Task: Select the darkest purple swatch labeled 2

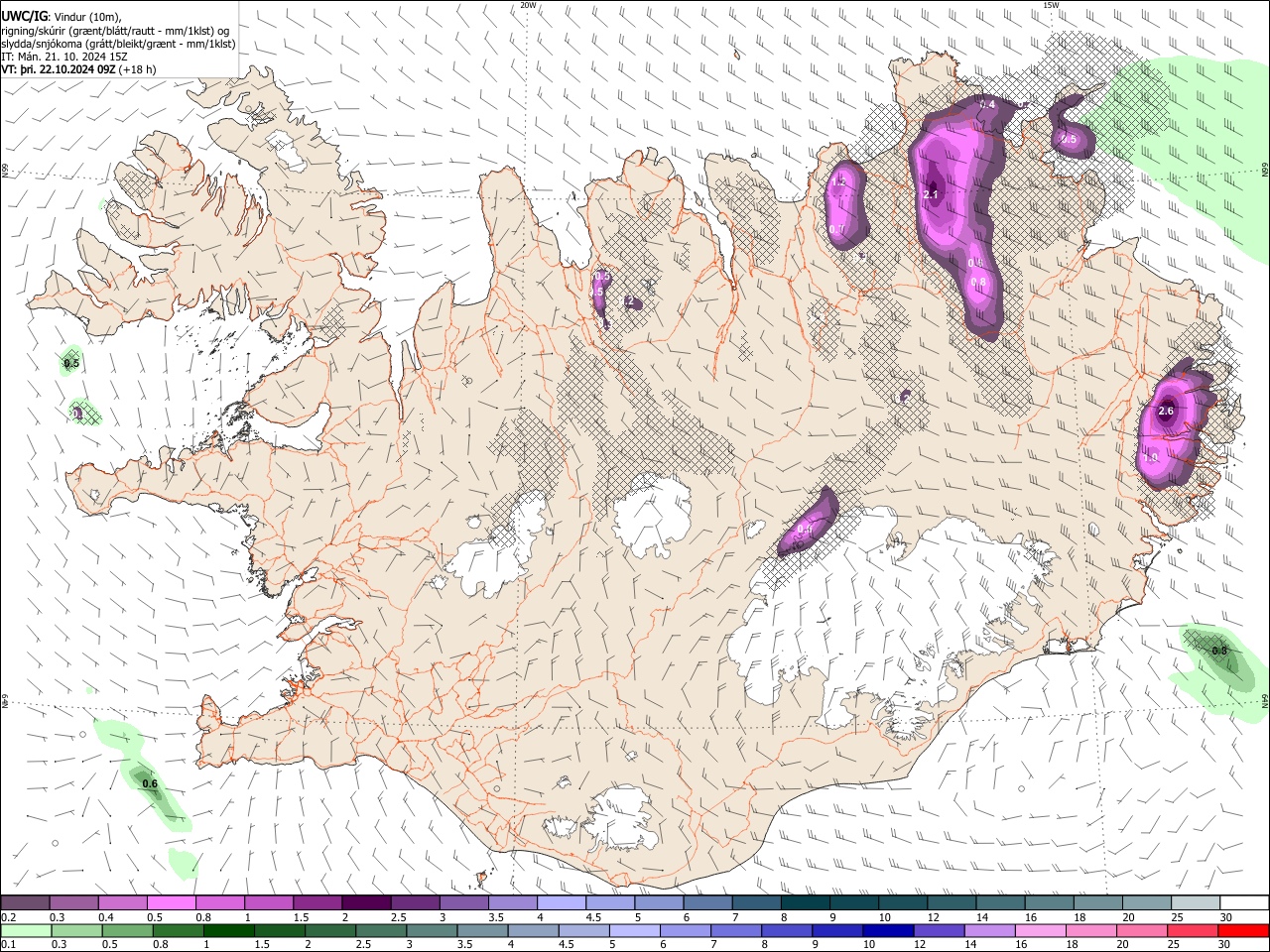Action: pos(366,903)
